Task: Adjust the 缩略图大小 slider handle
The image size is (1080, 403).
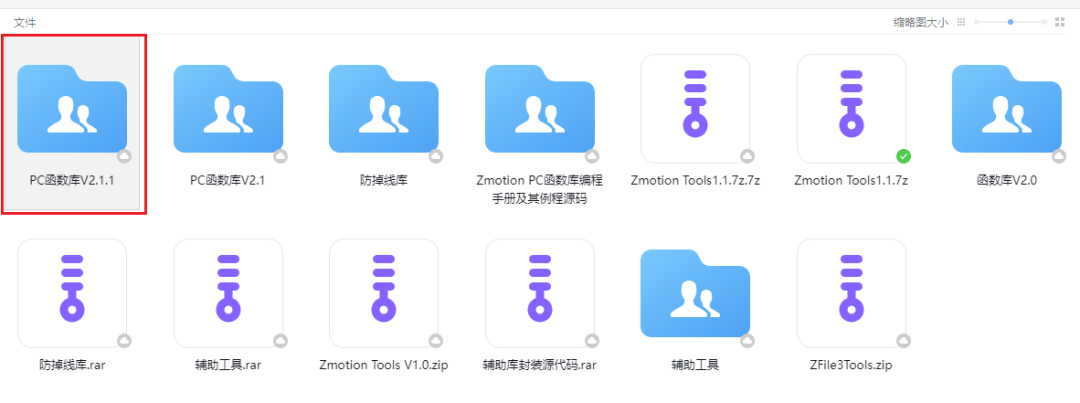Action: click(1010, 22)
